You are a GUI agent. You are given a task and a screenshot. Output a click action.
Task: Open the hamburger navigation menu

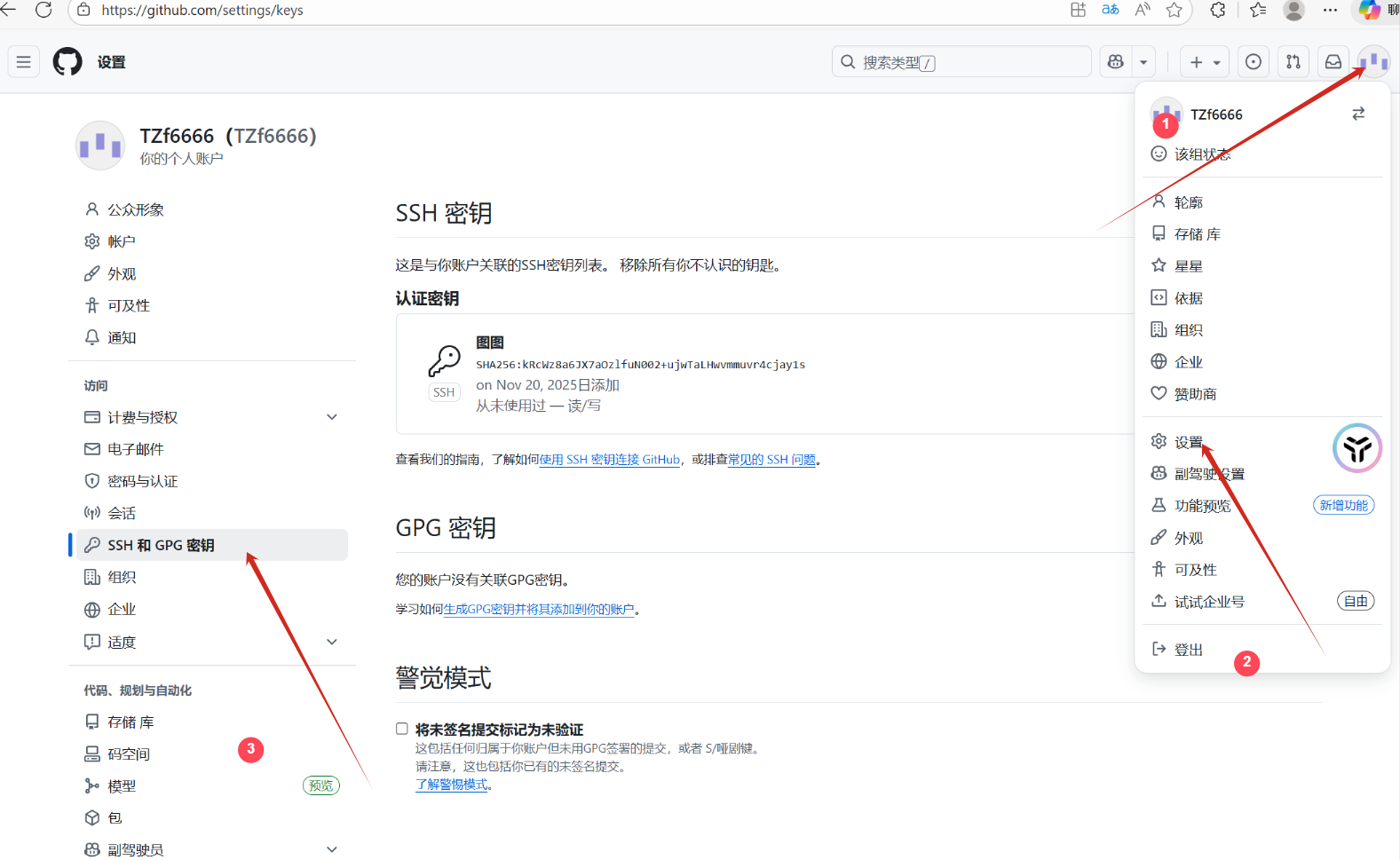24,62
